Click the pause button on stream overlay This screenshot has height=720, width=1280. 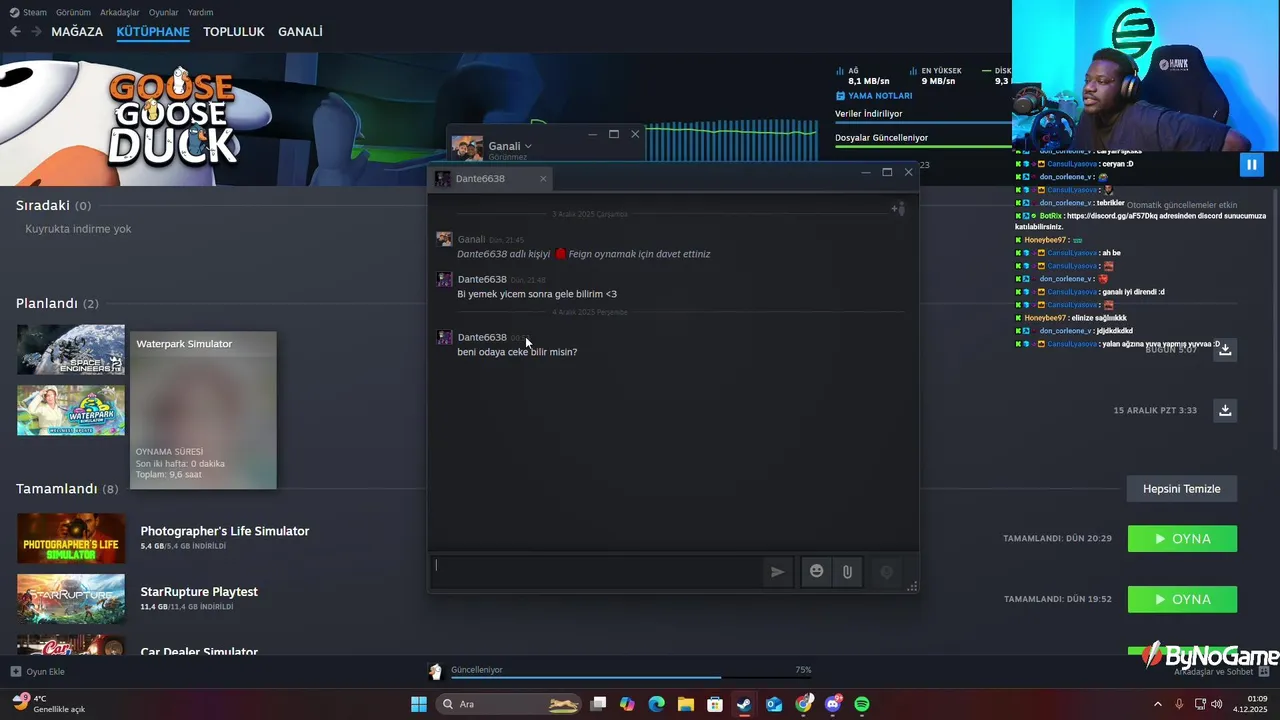click(1251, 165)
